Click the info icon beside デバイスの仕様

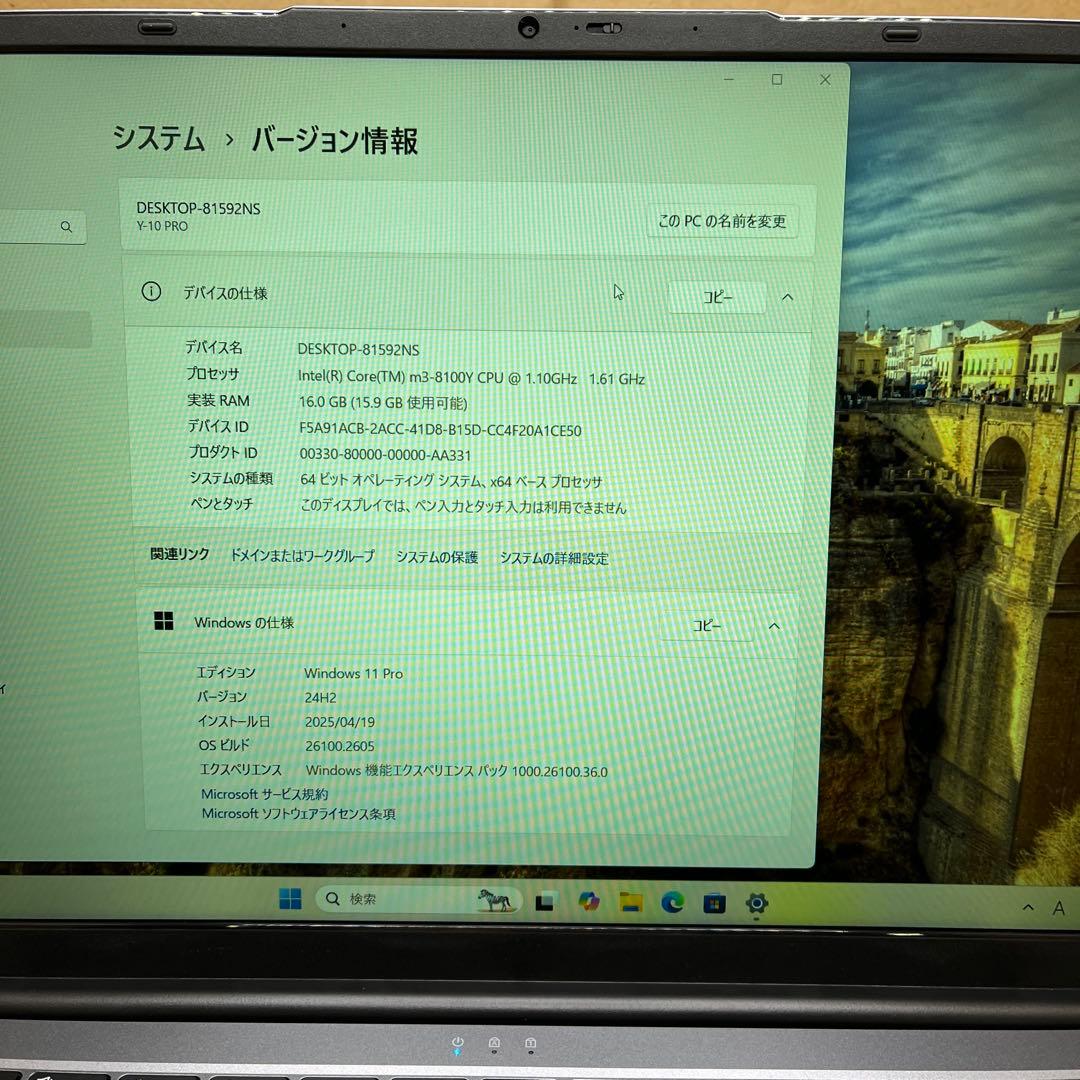point(151,291)
